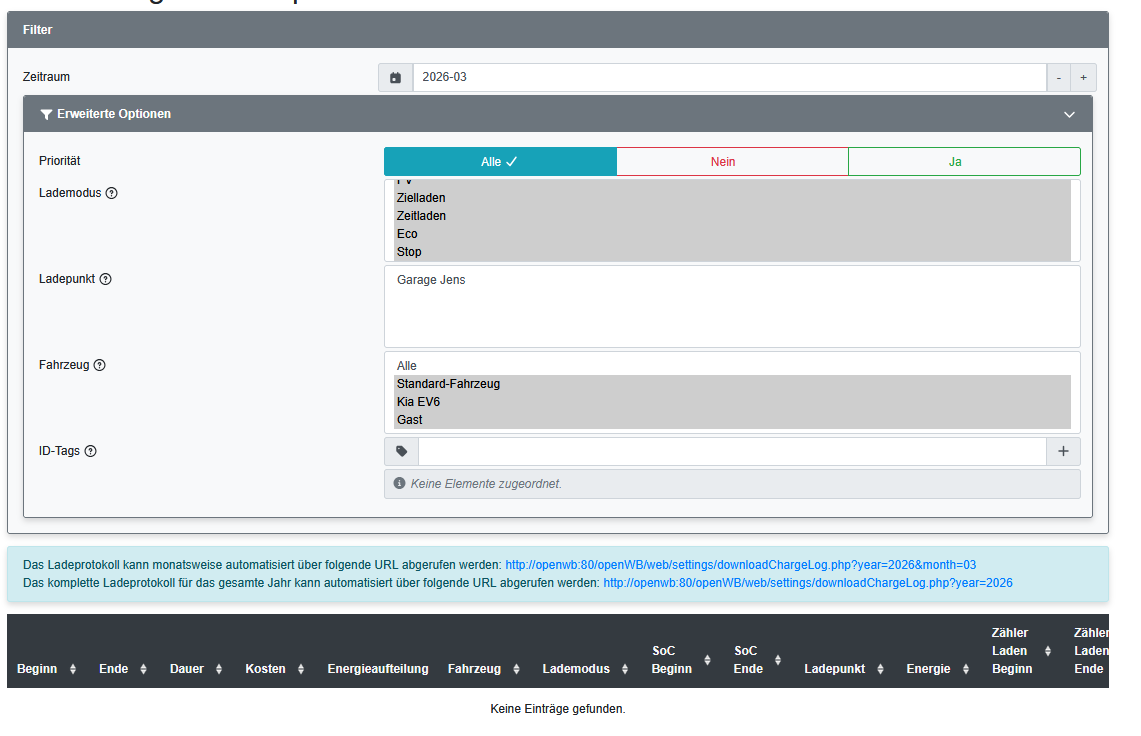Set Priorität to 'Alle'
This screenshot has height=736, width=1141.
tap(500, 161)
